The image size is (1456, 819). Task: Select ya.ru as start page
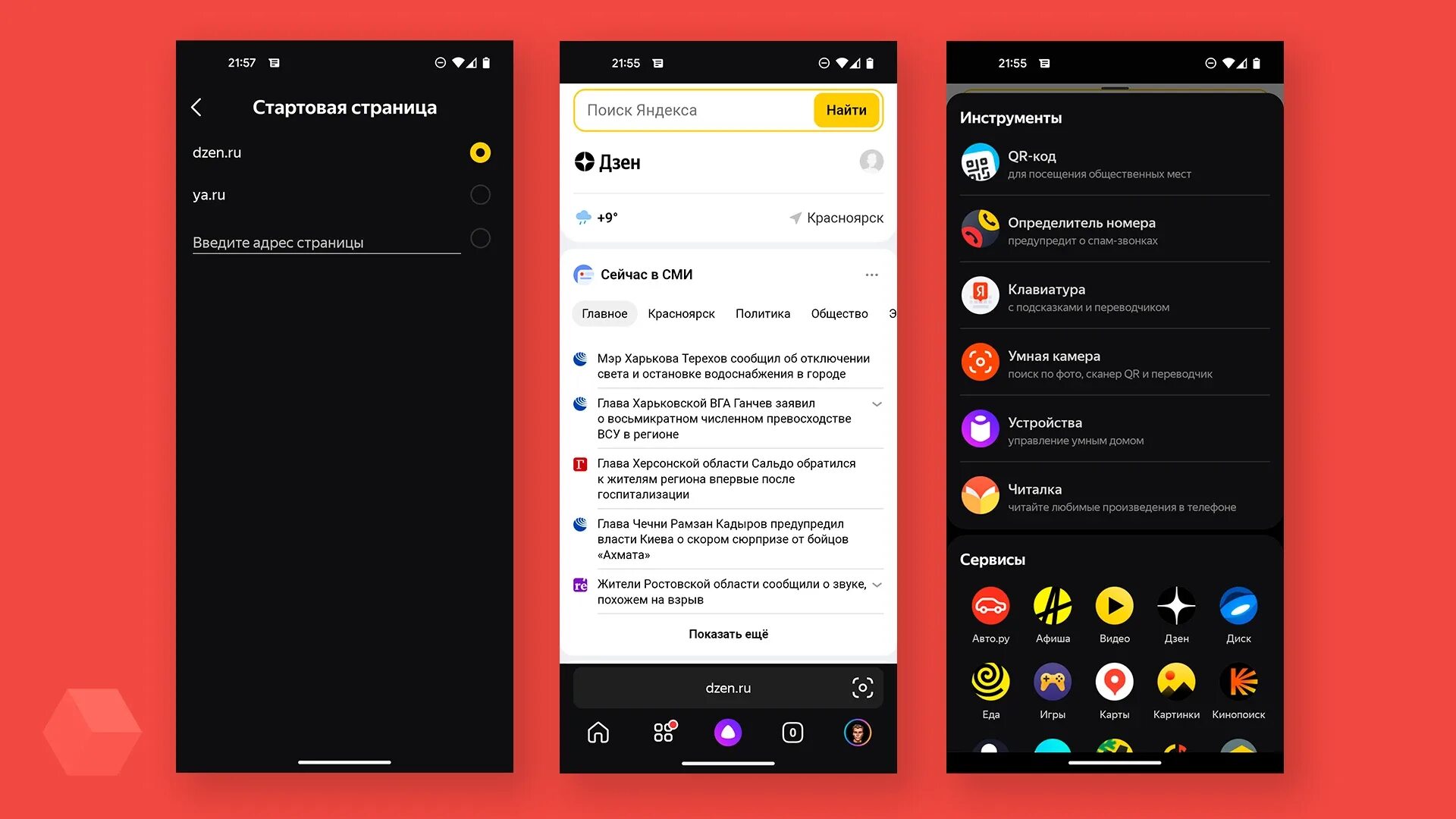[480, 194]
